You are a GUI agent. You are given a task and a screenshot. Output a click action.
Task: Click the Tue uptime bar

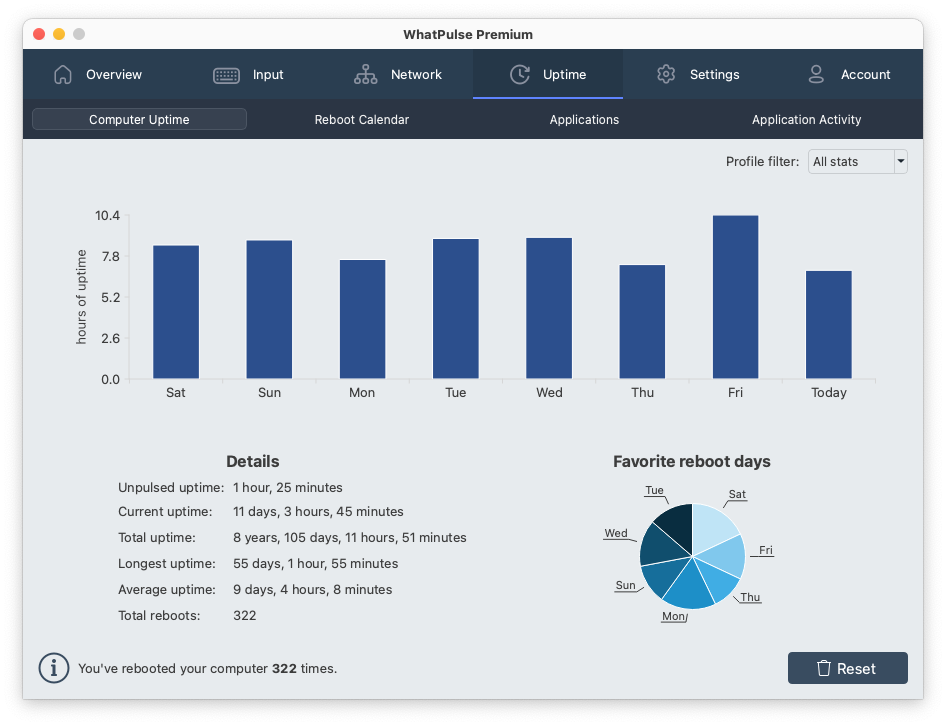[456, 309]
